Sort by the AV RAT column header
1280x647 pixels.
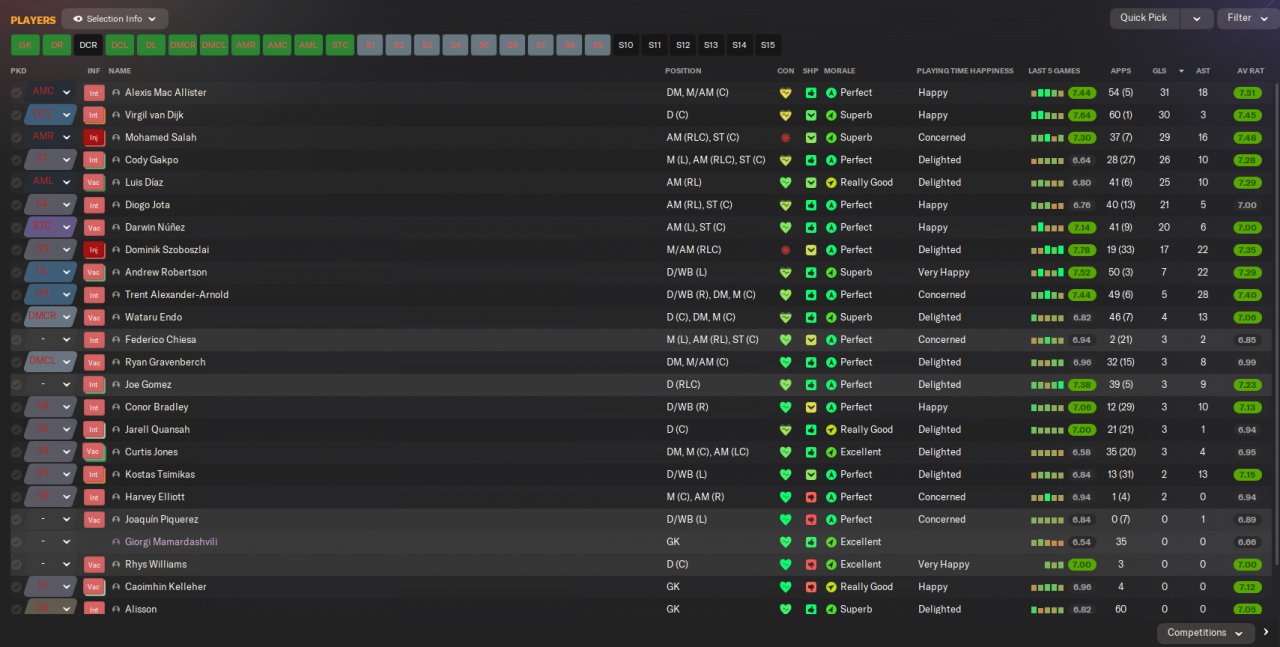click(x=1251, y=71)
